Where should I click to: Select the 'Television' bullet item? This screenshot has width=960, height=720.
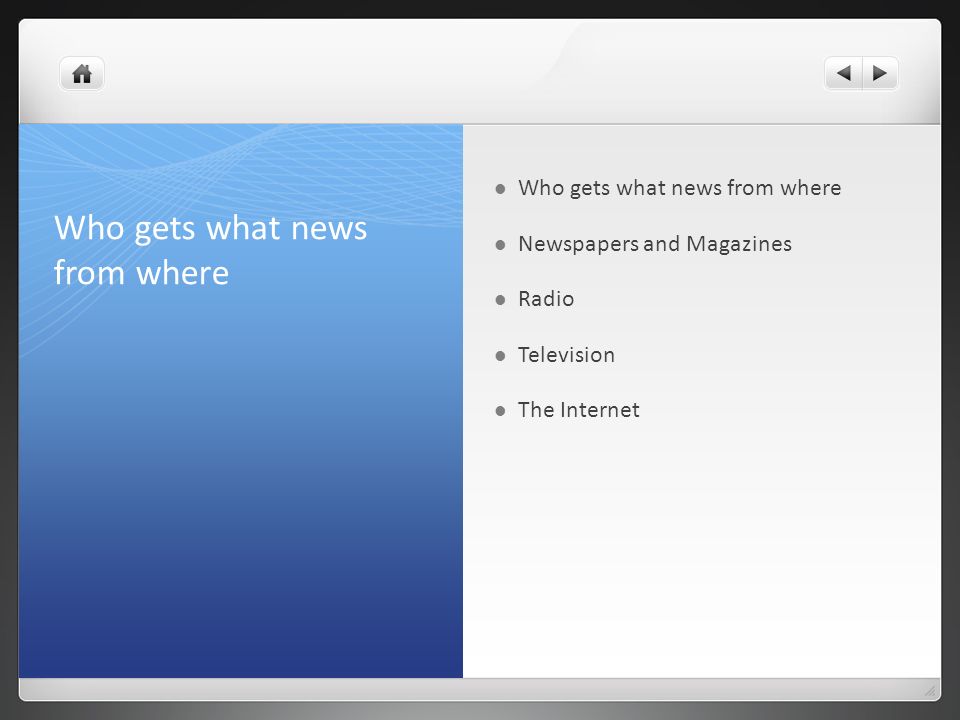(x=566, y=354)
